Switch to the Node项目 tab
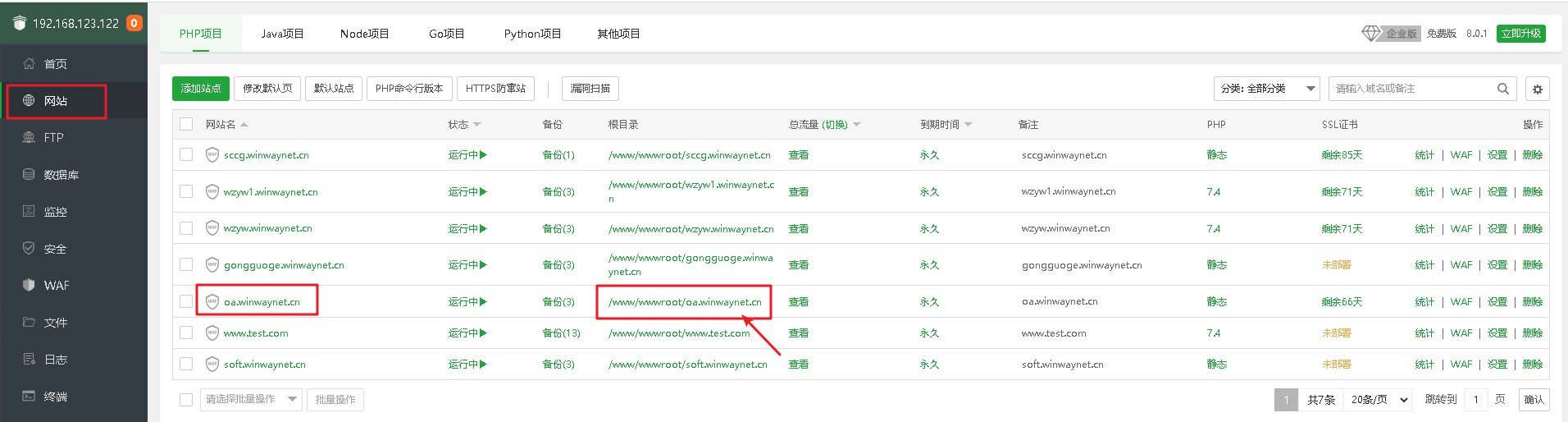1568x422 pixels. 364,34
